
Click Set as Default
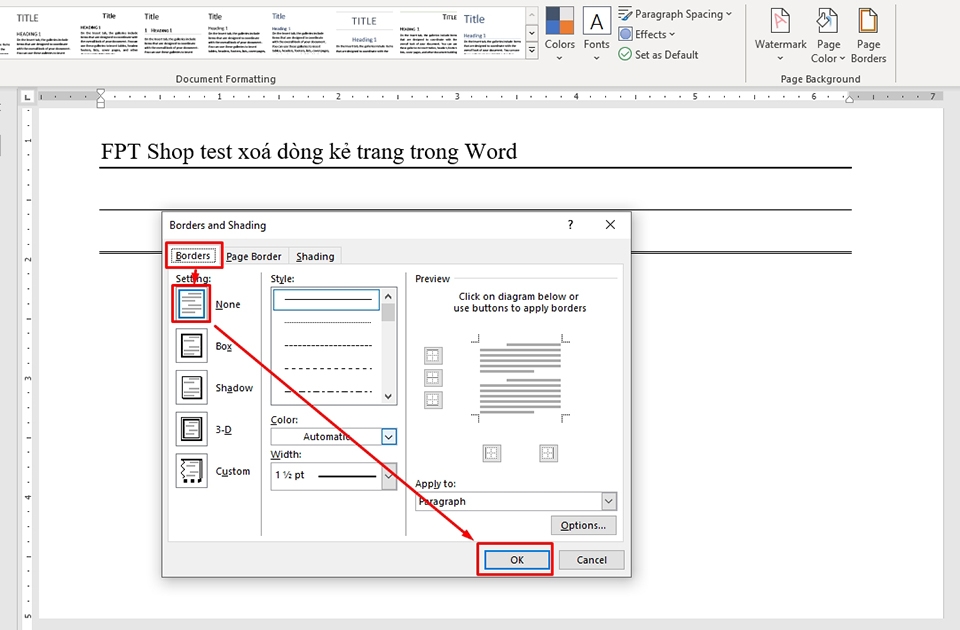658,54
